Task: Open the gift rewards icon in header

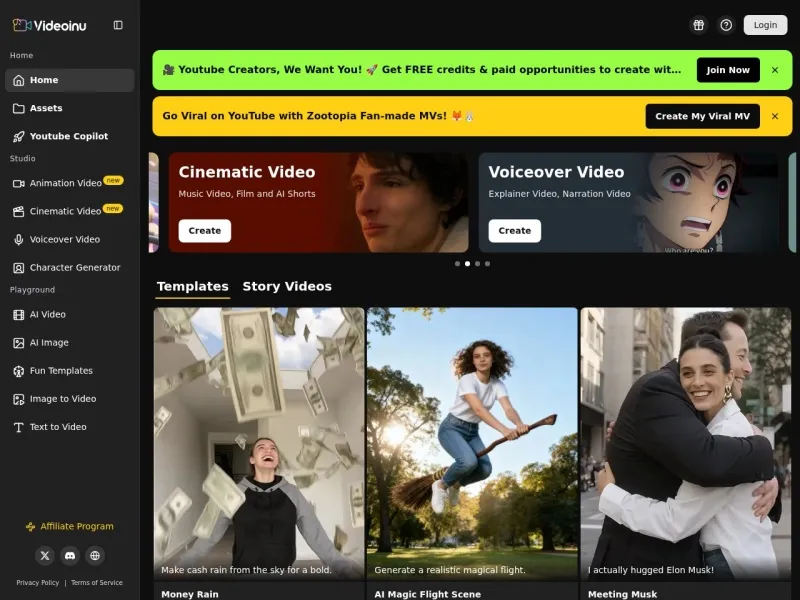Action: (x=698, y=25)
